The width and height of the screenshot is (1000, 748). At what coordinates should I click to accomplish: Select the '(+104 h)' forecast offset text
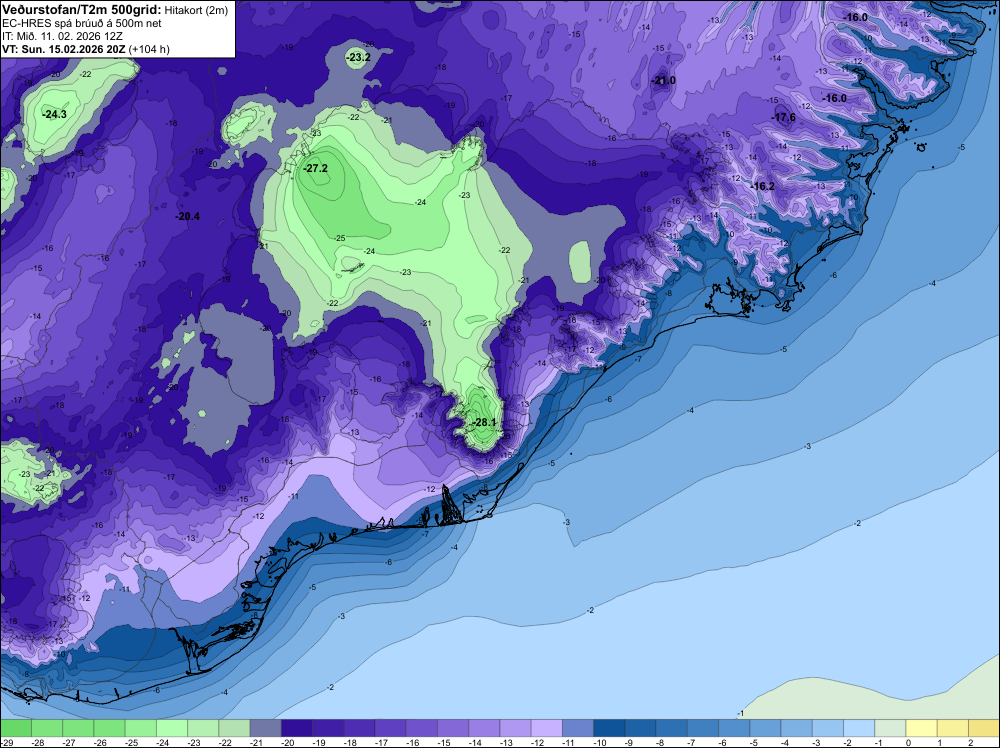[149, 49]
